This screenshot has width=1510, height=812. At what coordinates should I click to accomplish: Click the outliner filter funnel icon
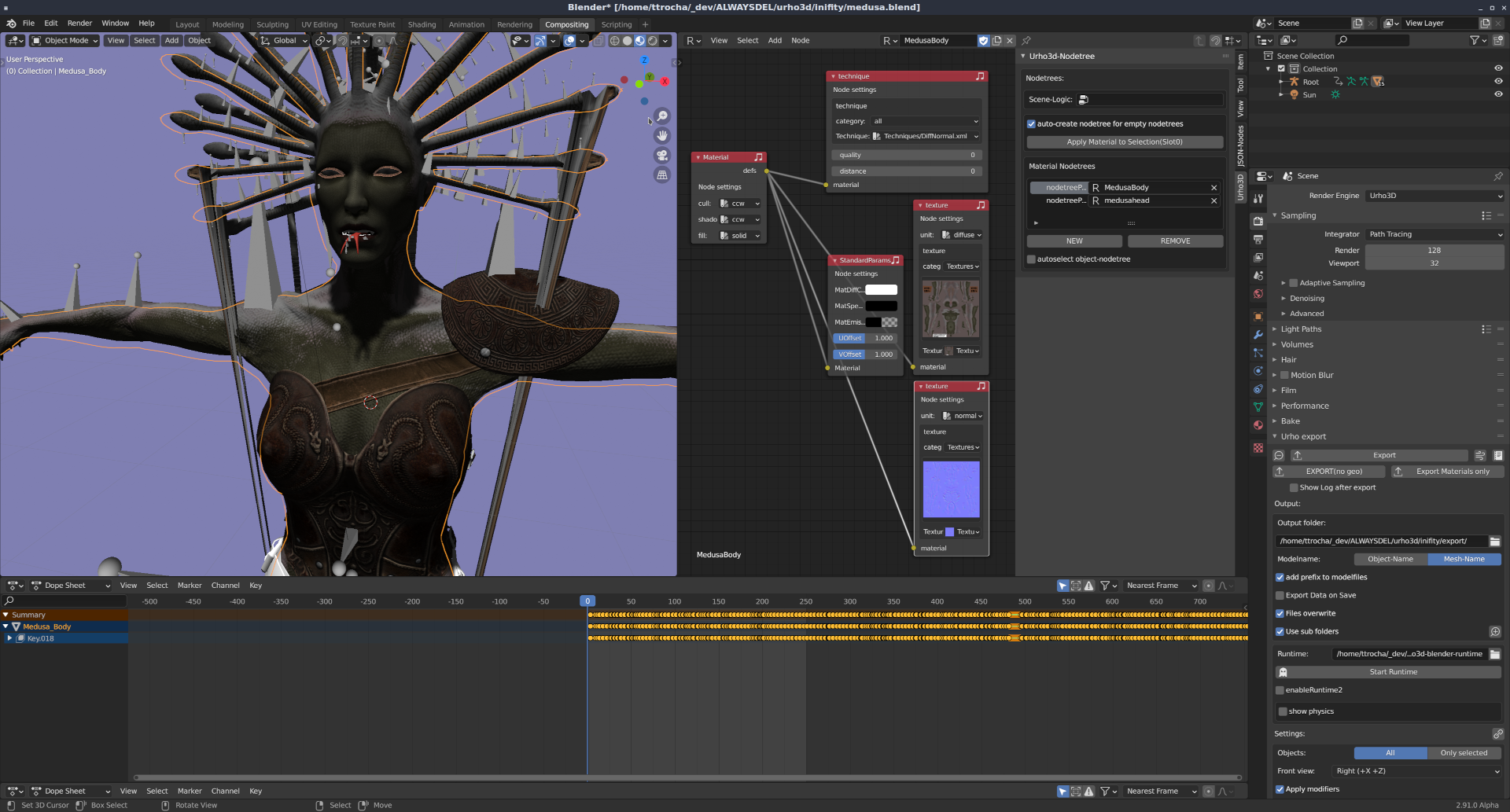coord(1475,40)
